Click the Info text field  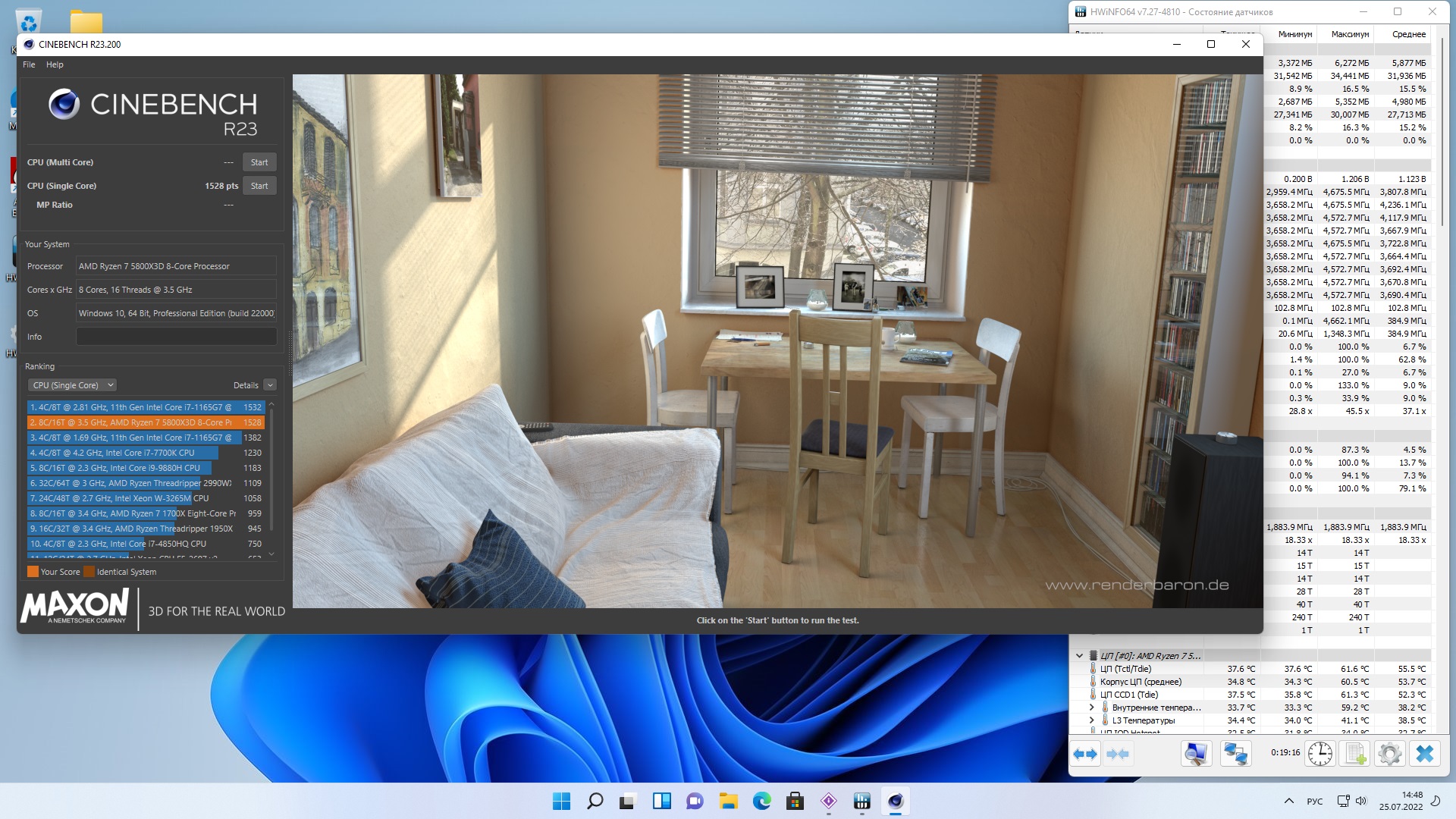[x=176, y=337]
